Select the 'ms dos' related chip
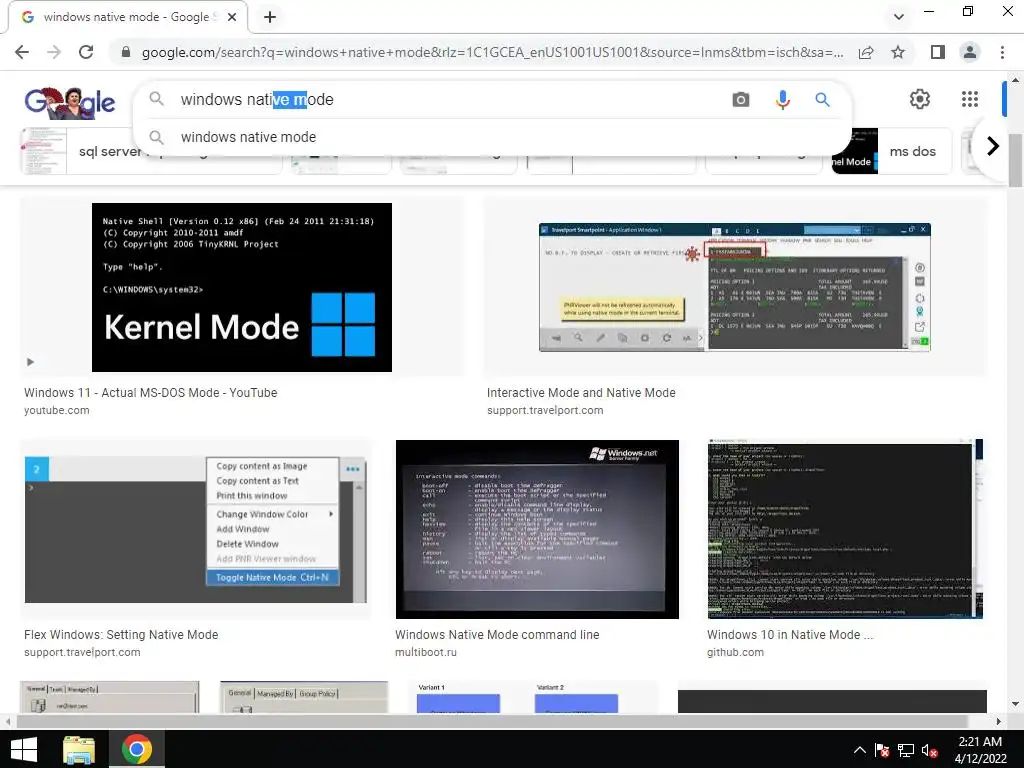The image size is (1024, 768). (x=892, y=152)
